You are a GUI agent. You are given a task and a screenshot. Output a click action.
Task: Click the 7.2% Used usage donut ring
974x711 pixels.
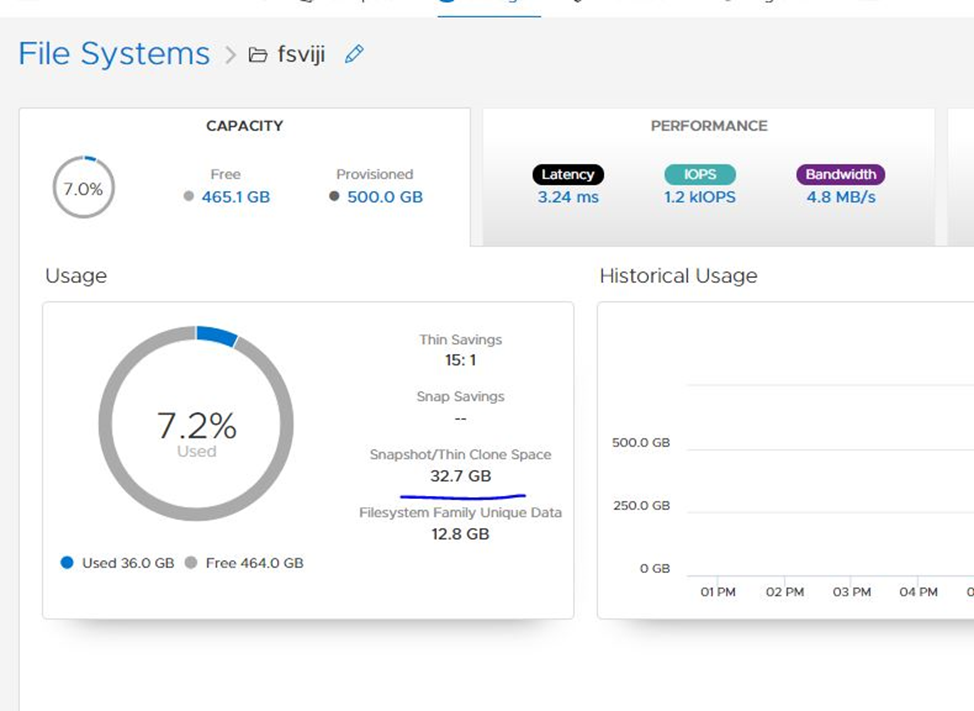coord(196,327)
